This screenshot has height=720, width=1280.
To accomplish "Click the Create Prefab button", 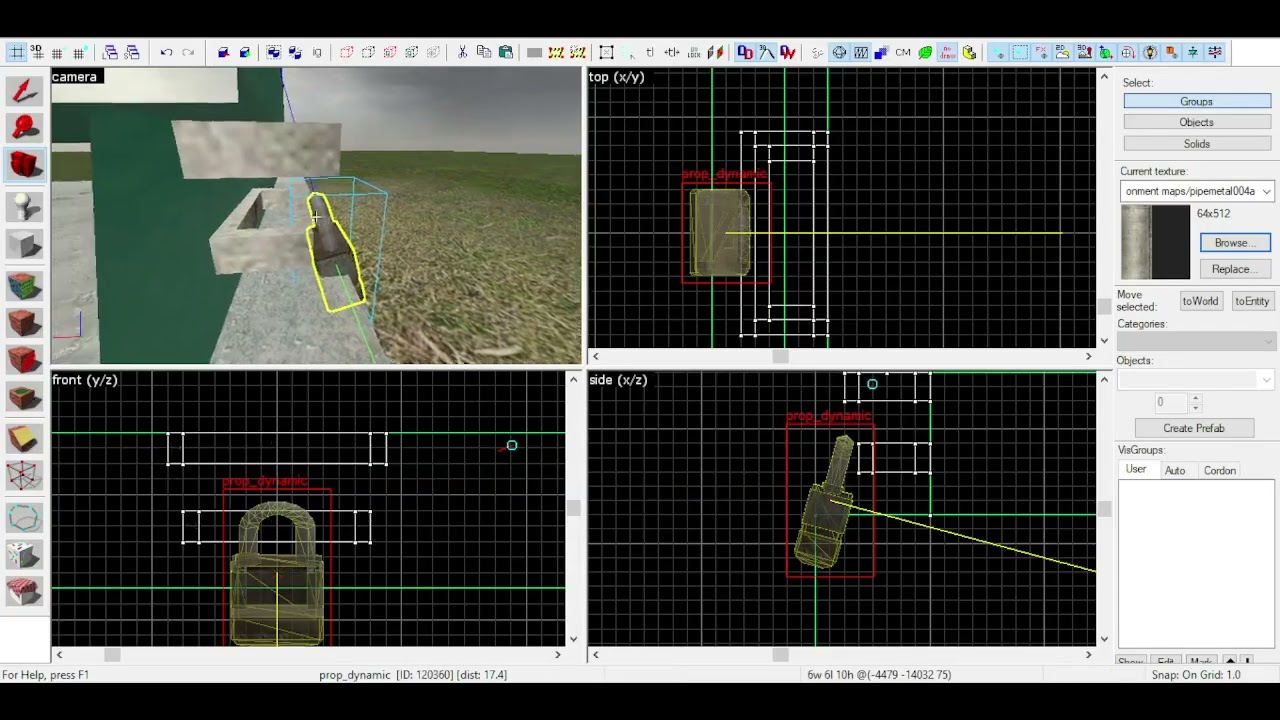I will coord(1194,428).
